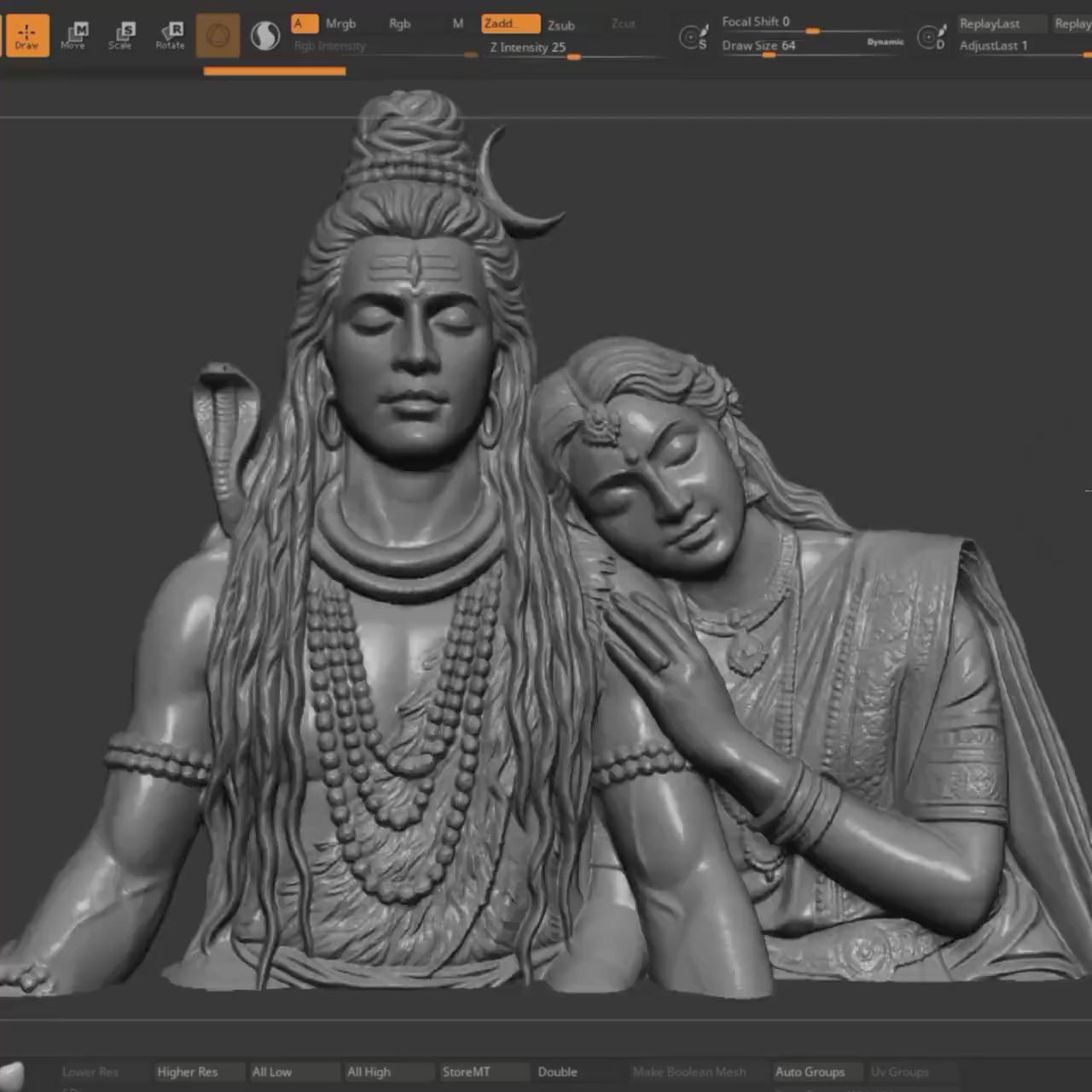
Task: Select the Move tool icon
Action: pos(73,35)
